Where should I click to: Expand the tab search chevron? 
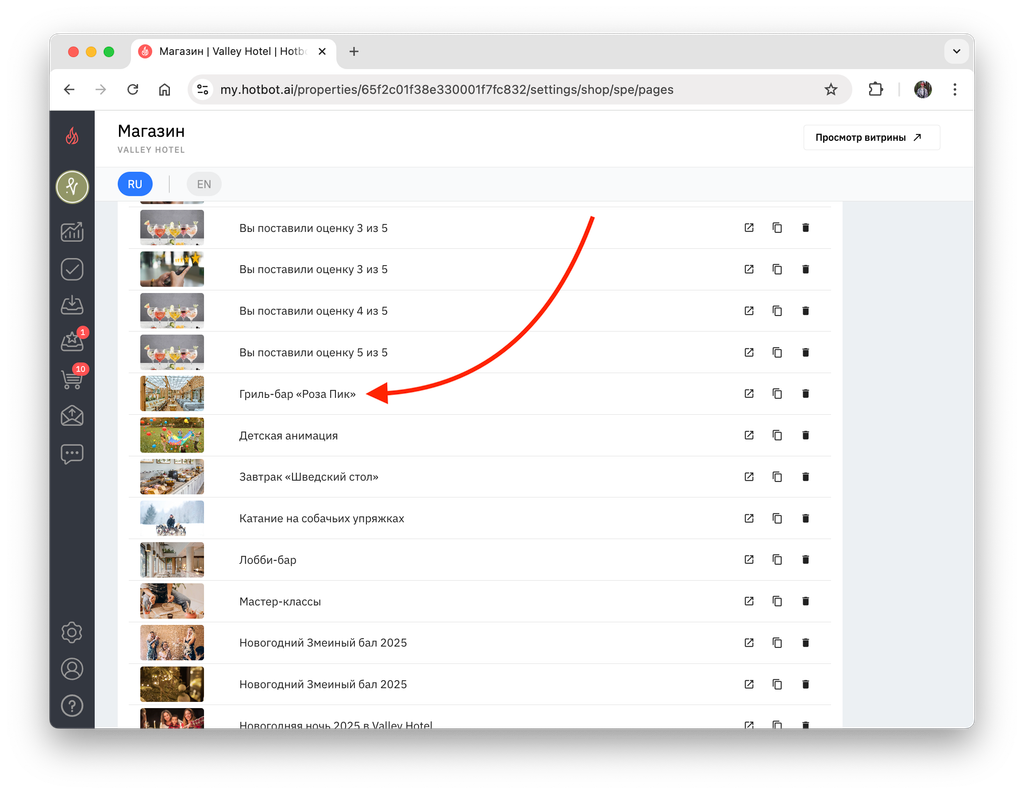click(956, 52)
